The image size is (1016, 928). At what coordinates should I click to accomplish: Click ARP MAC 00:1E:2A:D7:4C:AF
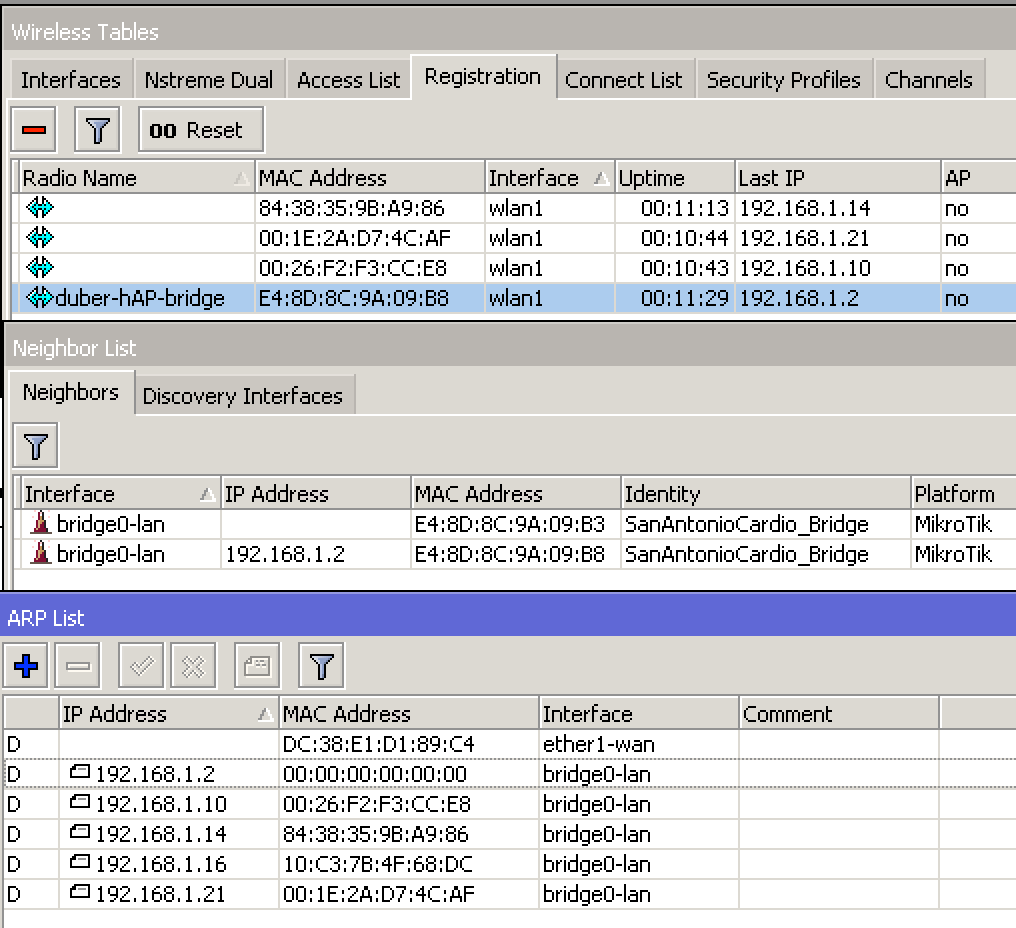(378, 894)
